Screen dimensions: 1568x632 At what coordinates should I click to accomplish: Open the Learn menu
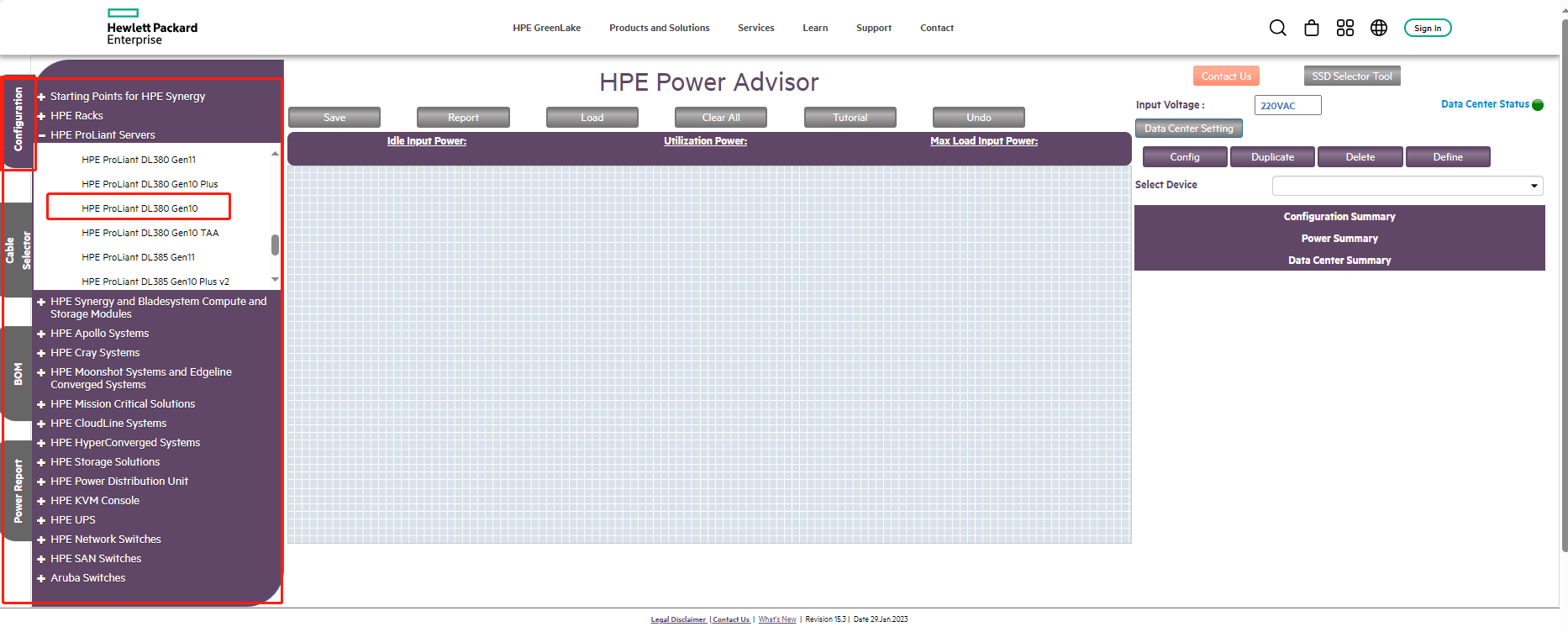(815, 28)
